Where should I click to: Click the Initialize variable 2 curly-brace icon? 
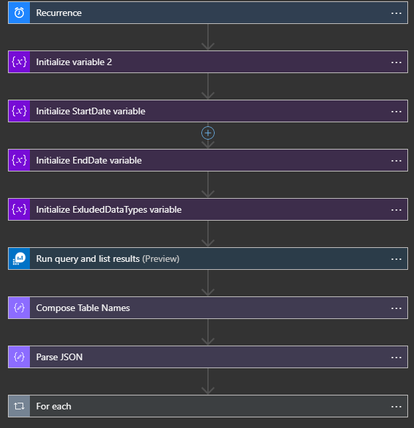pos(19,62)
